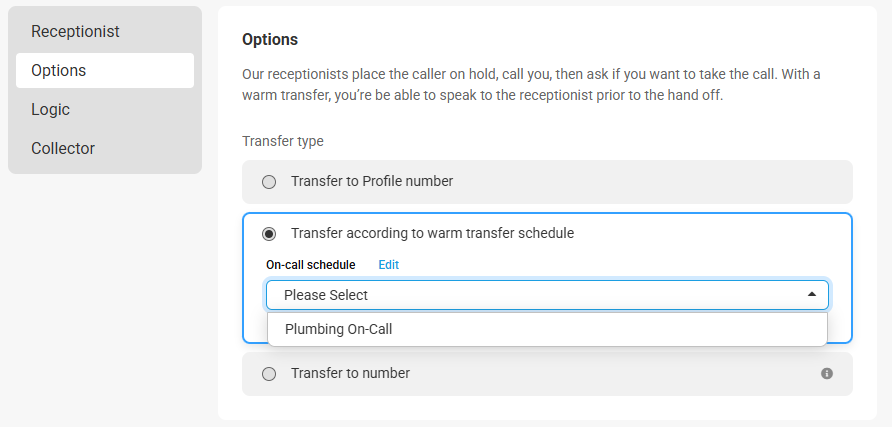
Task: Click the info icon beside Transfer to number
Action: [827, 374]
